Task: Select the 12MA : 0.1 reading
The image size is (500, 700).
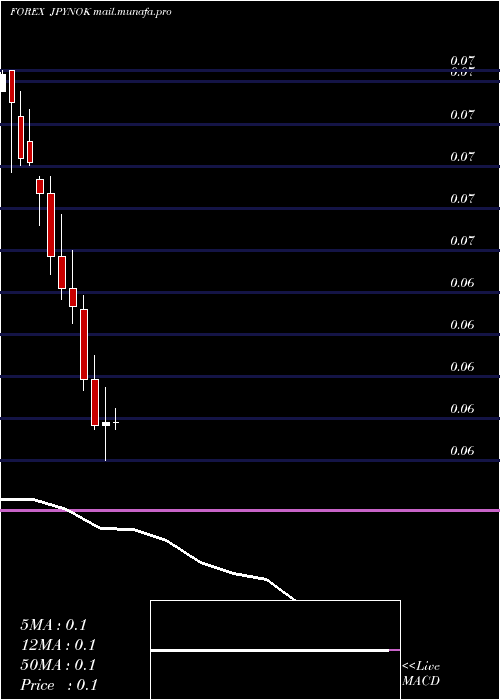Action: pos(58,645)
